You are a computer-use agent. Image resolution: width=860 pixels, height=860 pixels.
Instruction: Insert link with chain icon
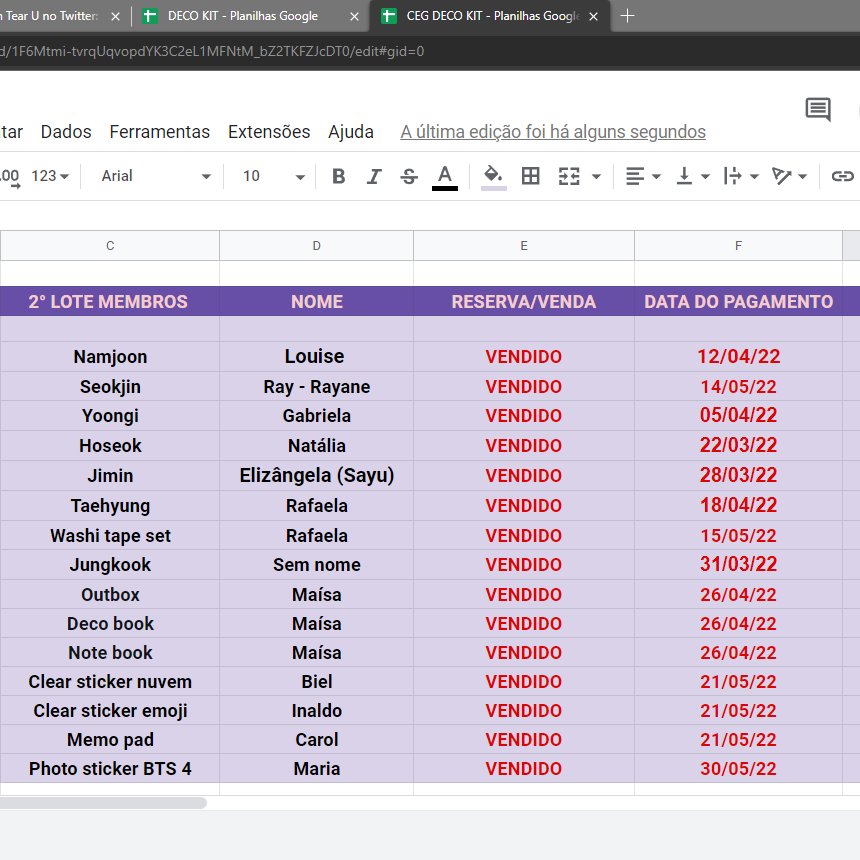click(842, 176)
